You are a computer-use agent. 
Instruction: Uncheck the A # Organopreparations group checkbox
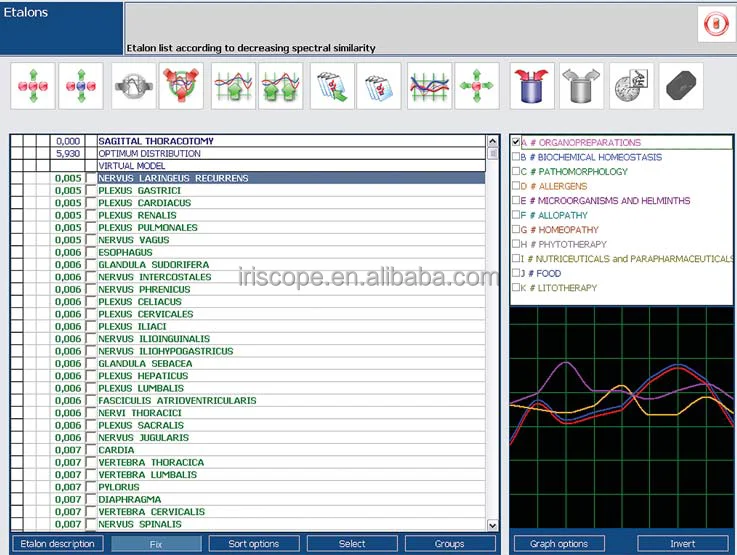pos(516,143)
